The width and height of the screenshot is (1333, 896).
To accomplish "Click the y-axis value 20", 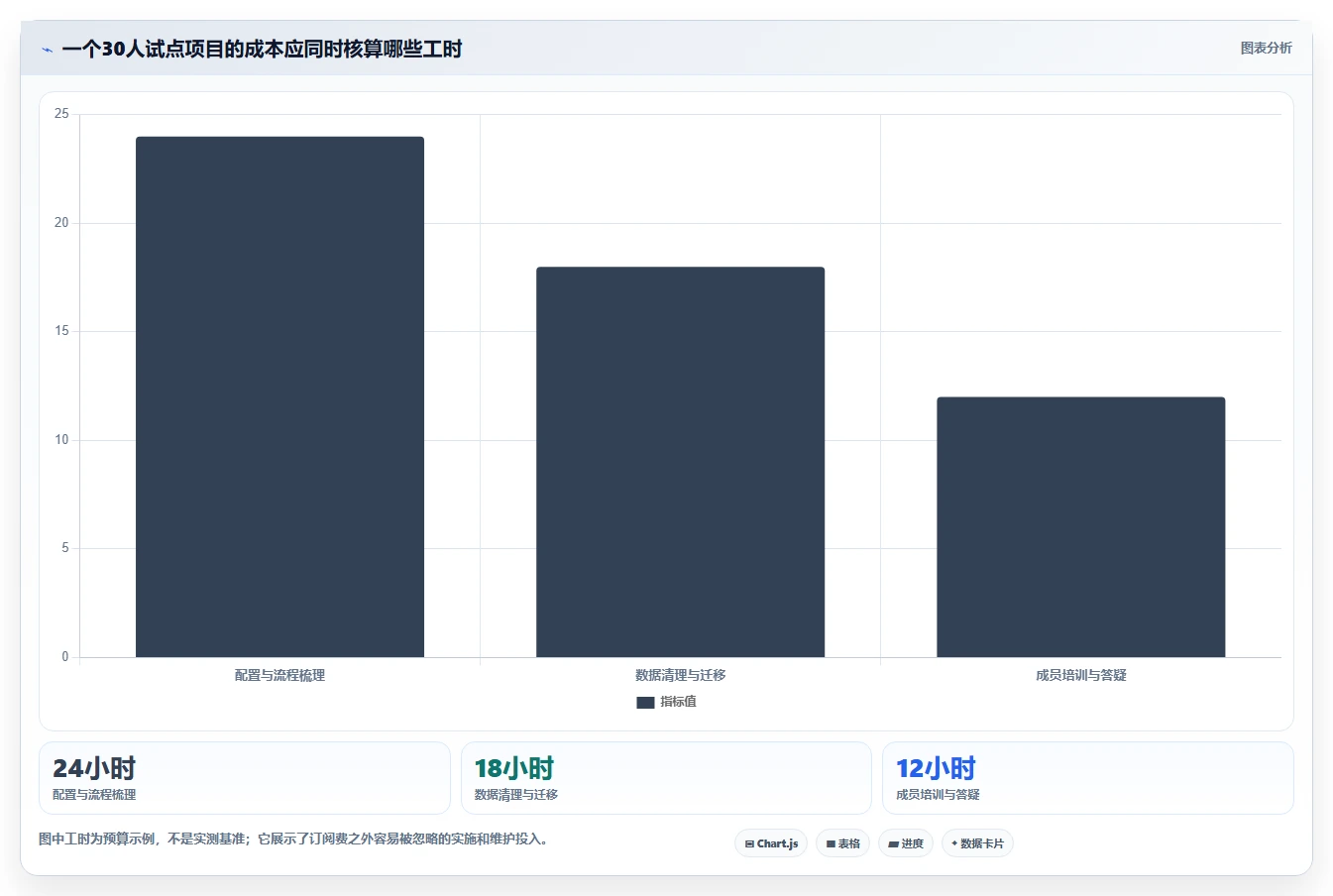I will coord(61,223).
